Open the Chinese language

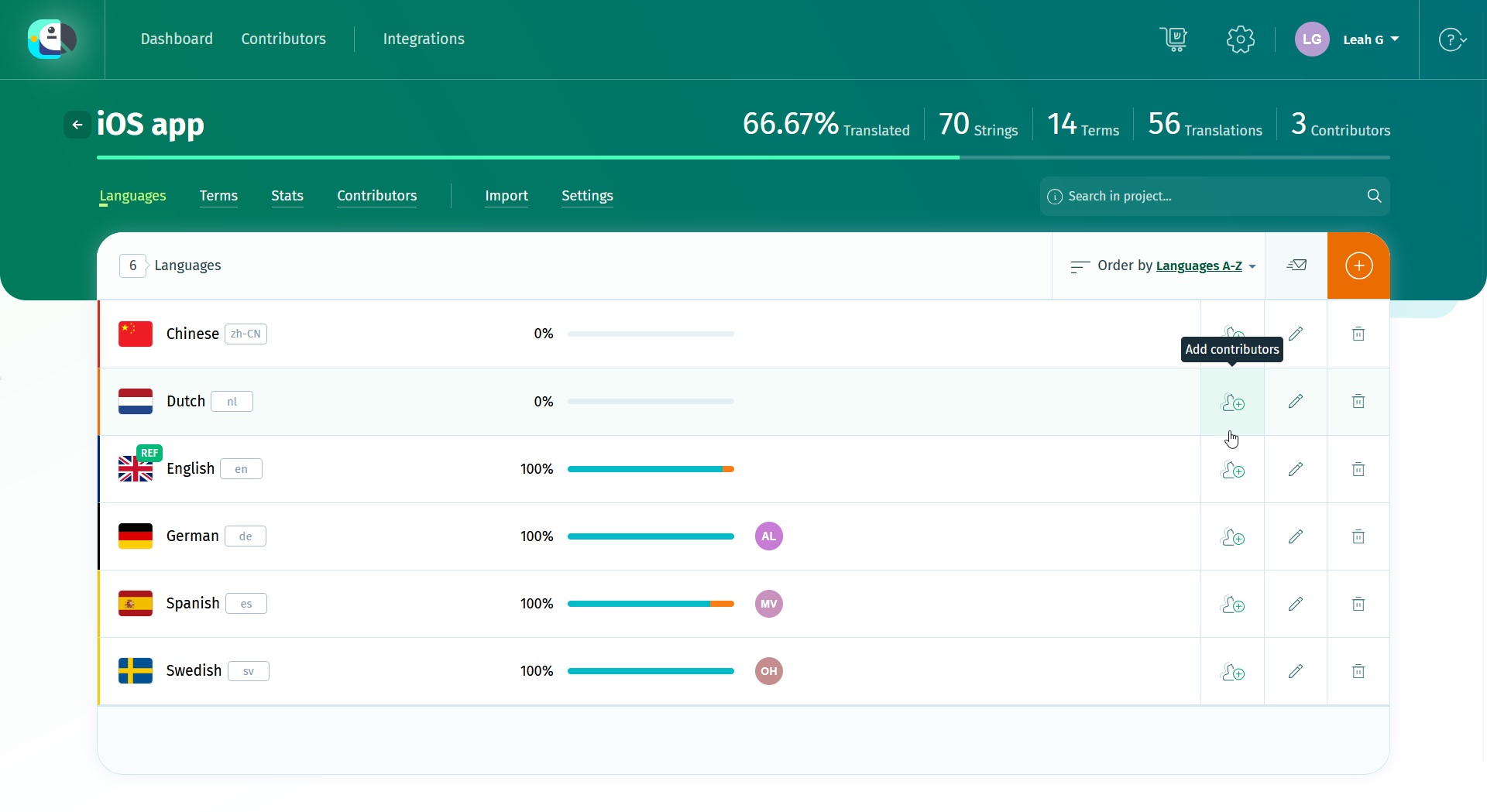tap(193, 334)
